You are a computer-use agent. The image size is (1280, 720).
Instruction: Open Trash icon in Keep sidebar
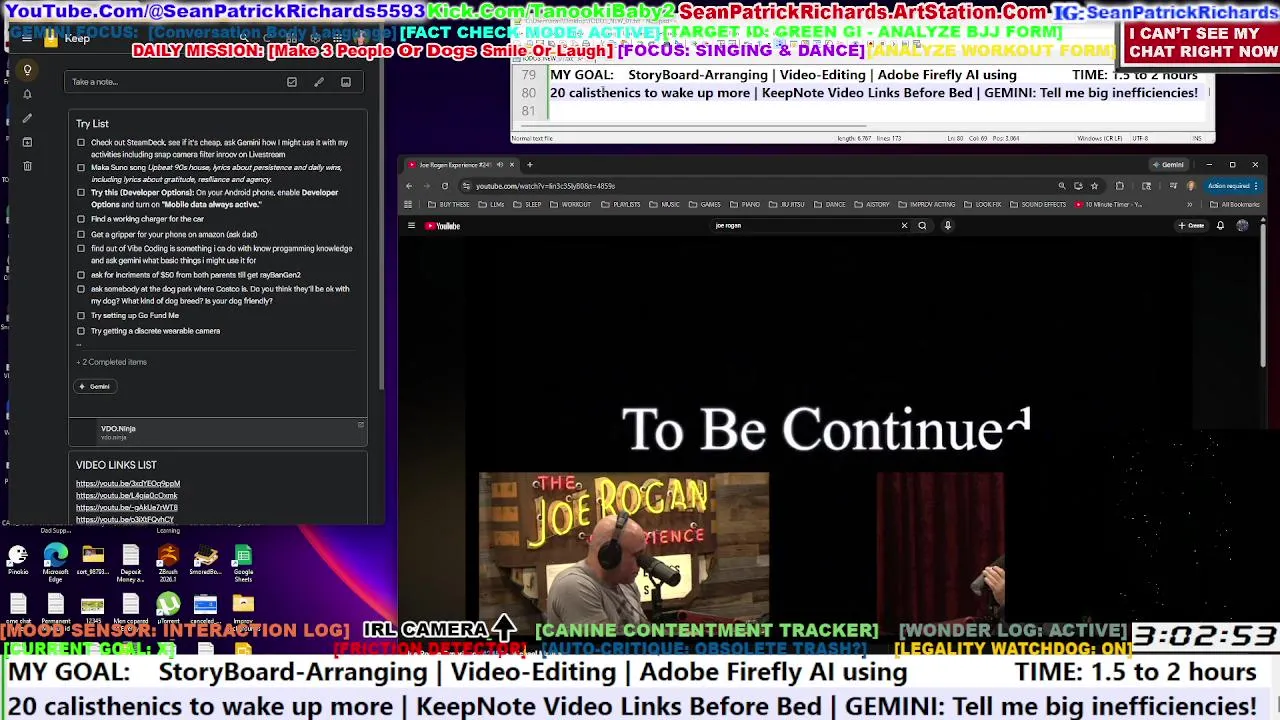[x=27, y=166]
